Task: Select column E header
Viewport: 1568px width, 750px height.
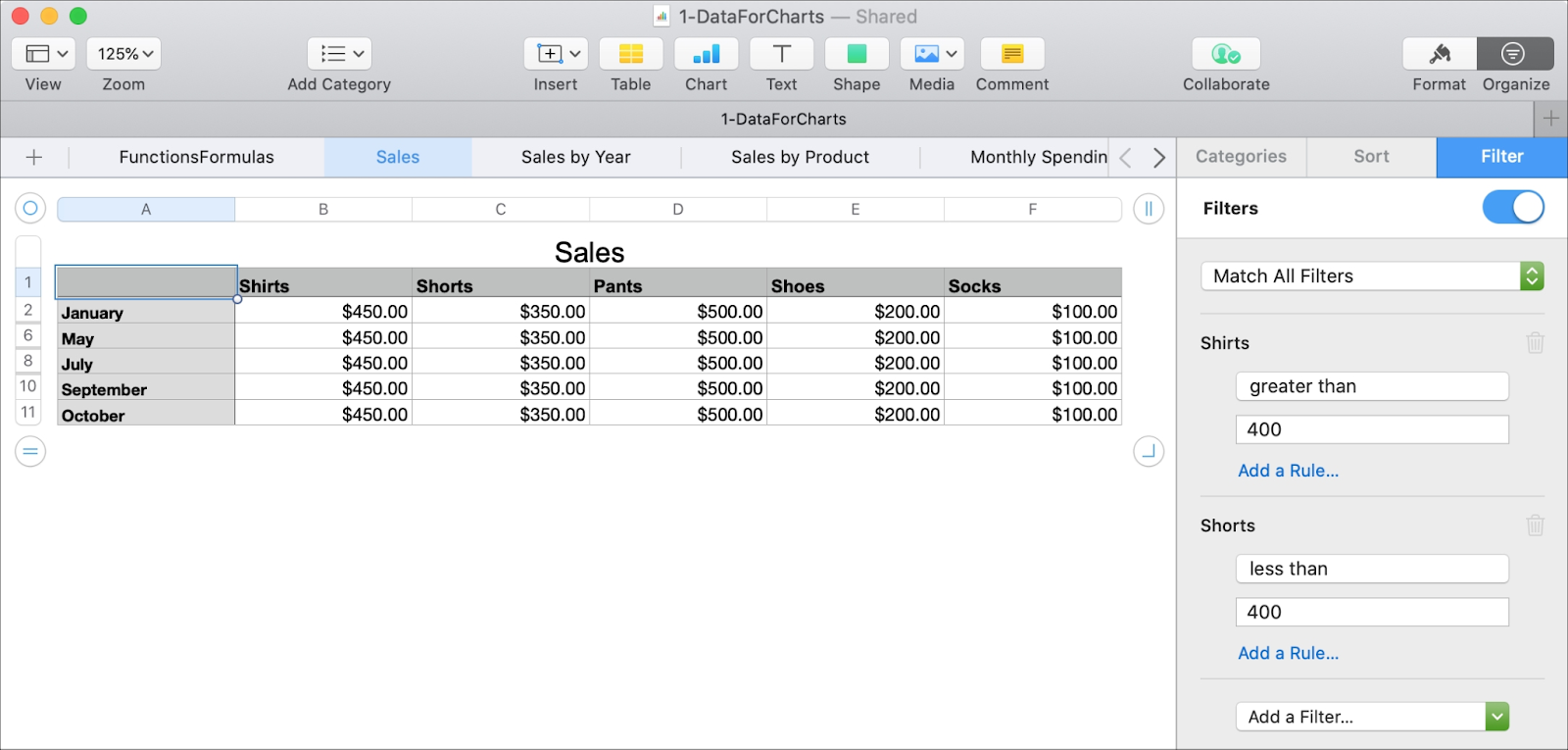Action: click(x=856, y=209)
